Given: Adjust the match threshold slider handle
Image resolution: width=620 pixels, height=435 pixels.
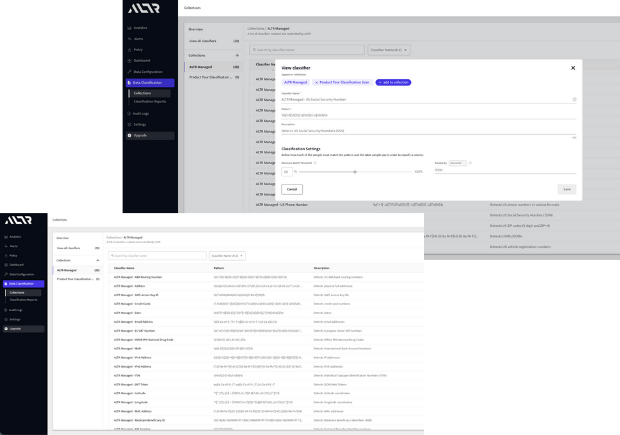Looking at the screenshot, I should (x=354, y=171).
